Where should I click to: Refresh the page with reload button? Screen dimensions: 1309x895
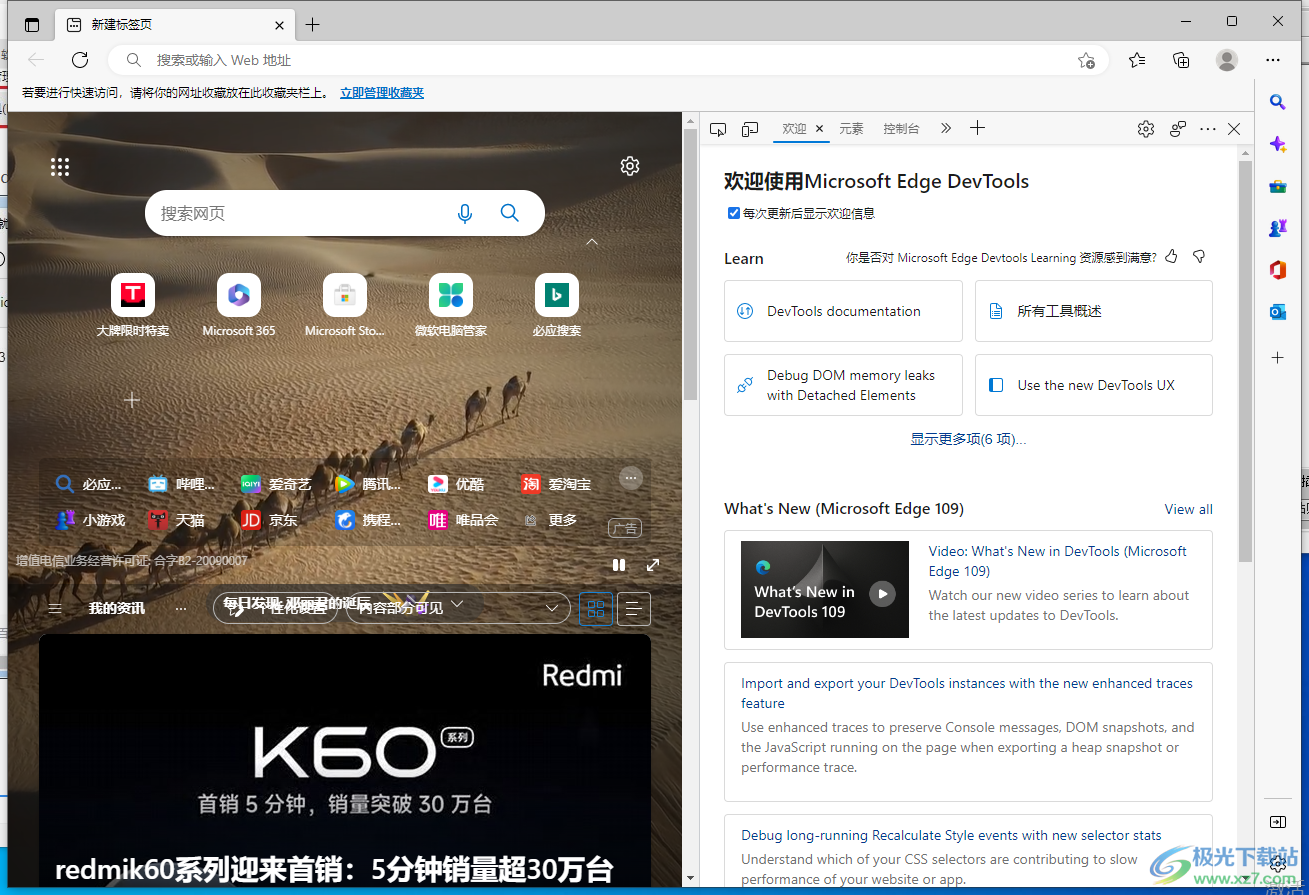(80, 60)
